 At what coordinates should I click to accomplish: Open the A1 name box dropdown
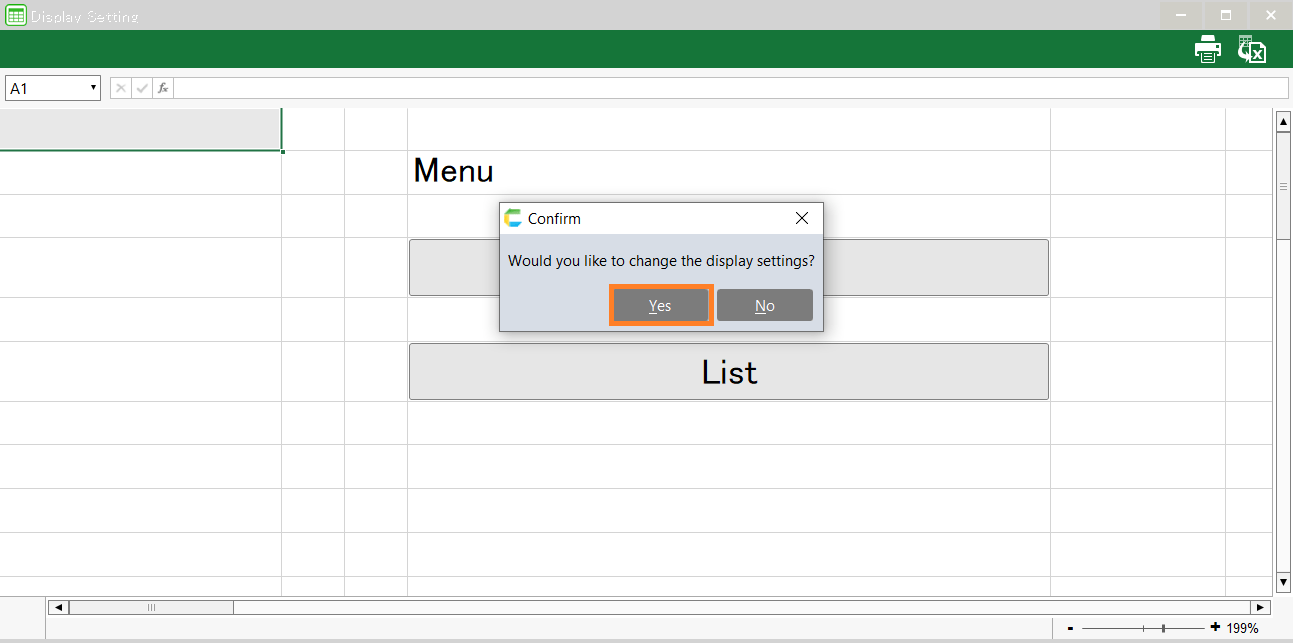pyautogui.click(x=93, y=88)
